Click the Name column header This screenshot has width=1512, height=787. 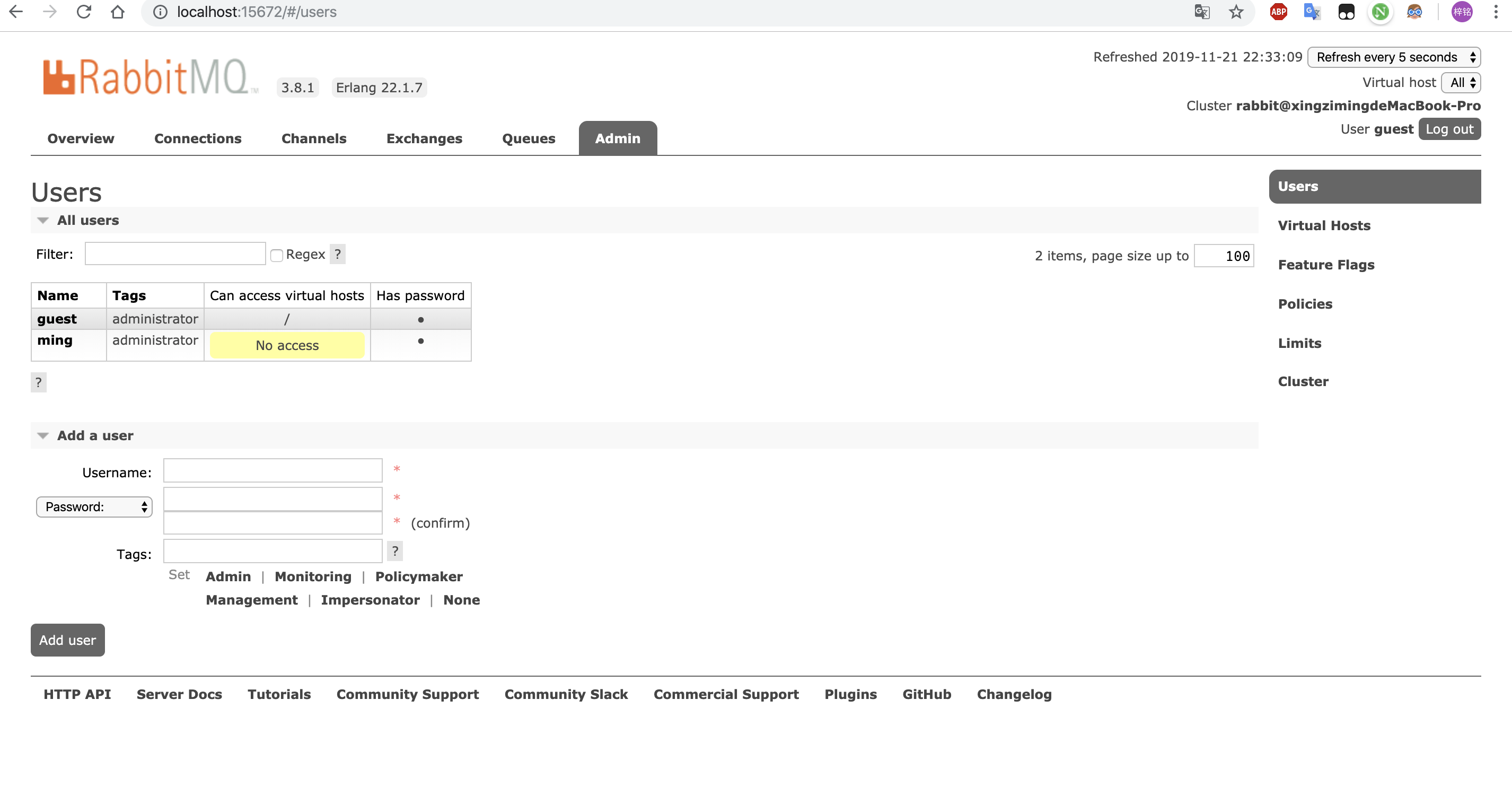point(57,295)
